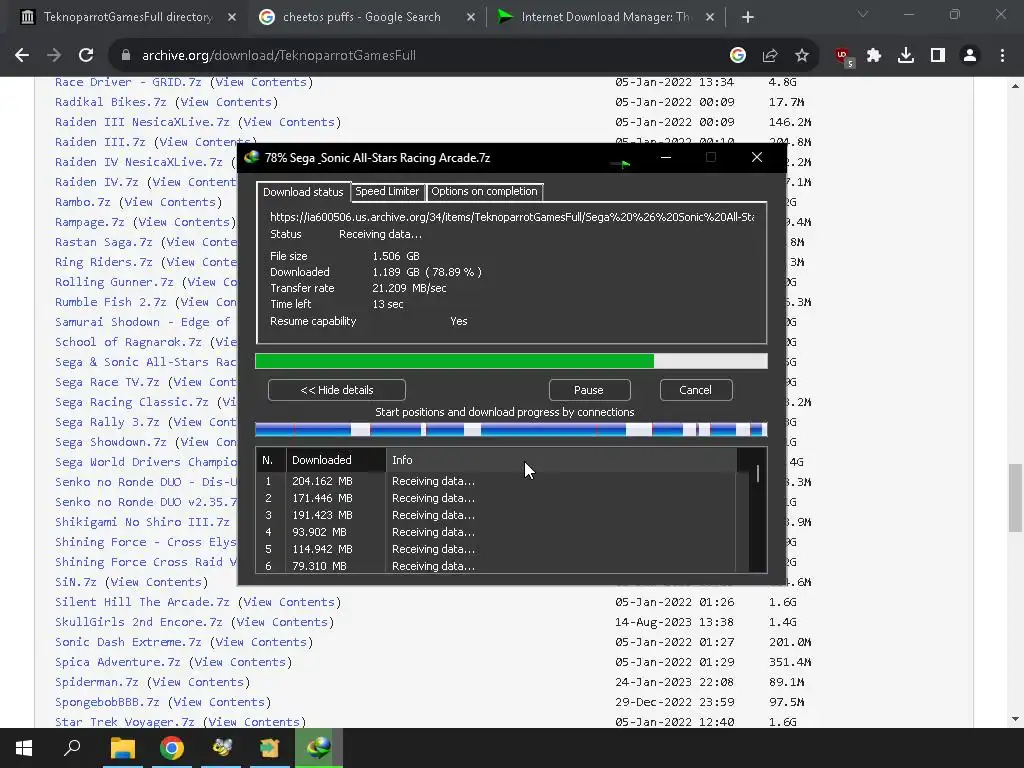
Task: View Contents of SkullGirls 2nd Encore.7z
Action: click(282, 622)
